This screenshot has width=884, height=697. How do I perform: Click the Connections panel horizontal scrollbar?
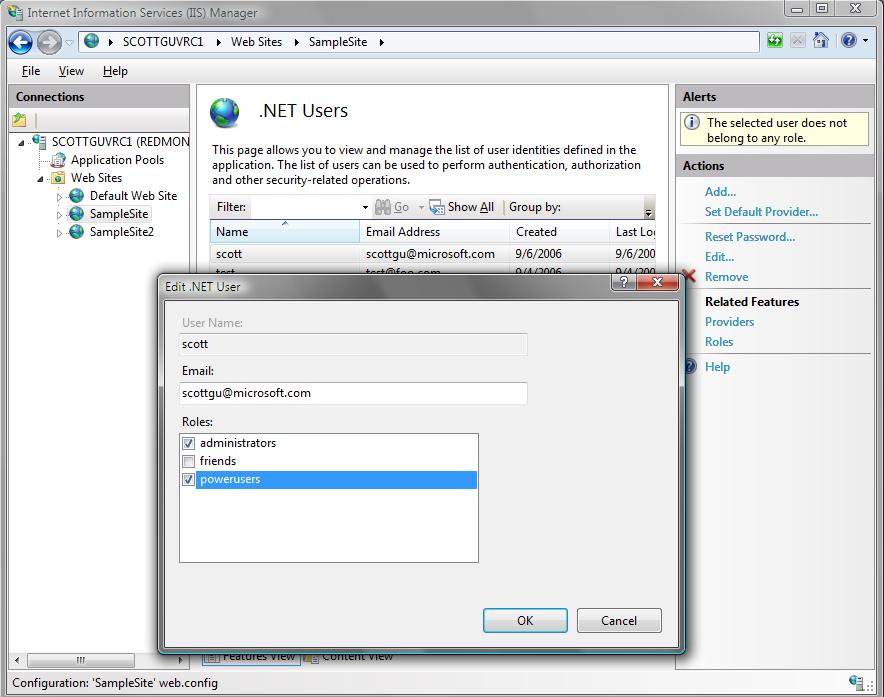99,660
